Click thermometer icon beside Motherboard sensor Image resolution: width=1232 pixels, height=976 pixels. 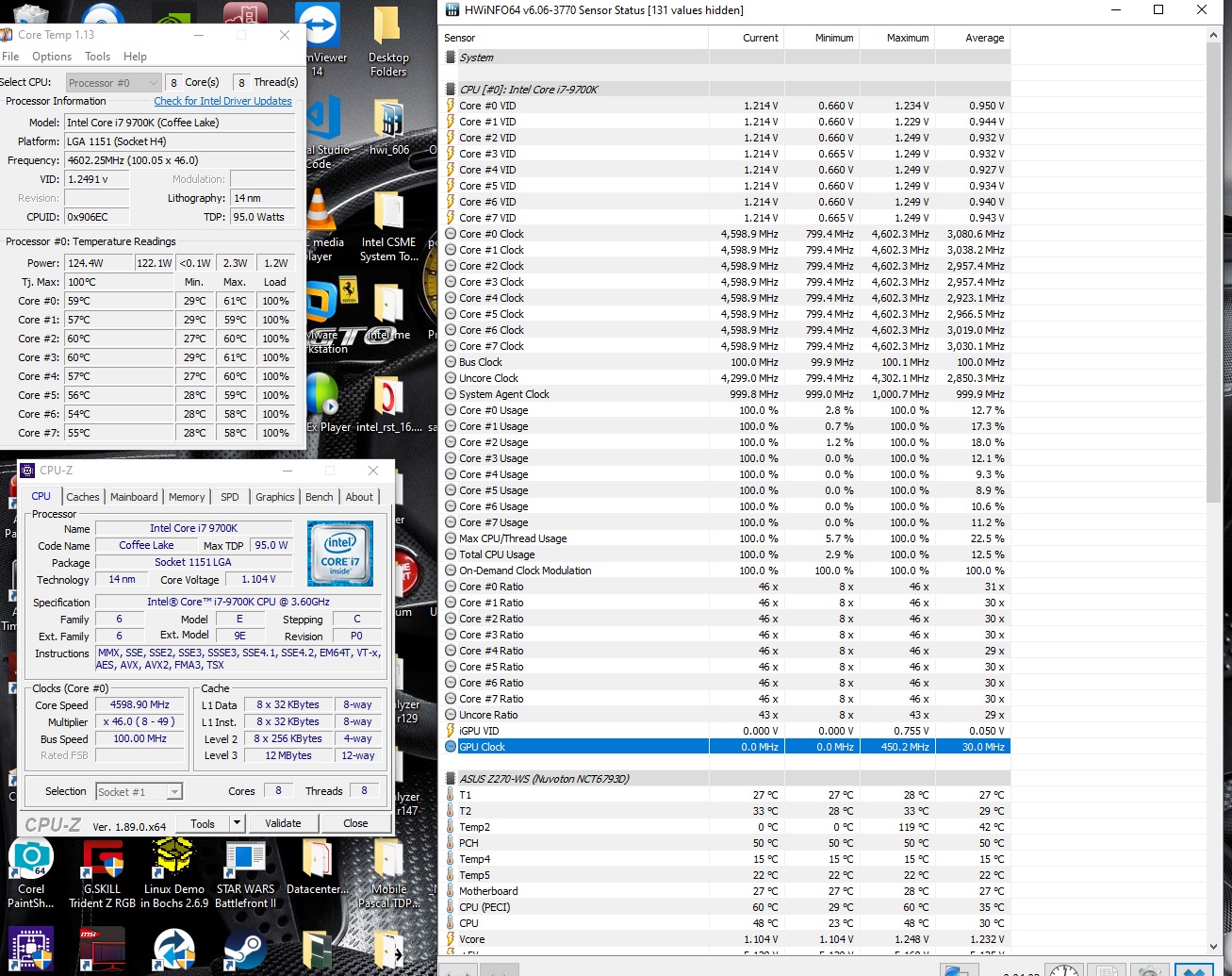coord(451,891)
